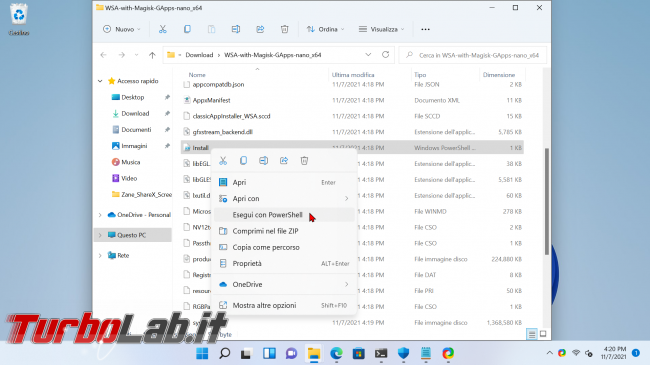Open Desktop in Quick access sidebar
650x365 pixels.
[x=133, y=97]
